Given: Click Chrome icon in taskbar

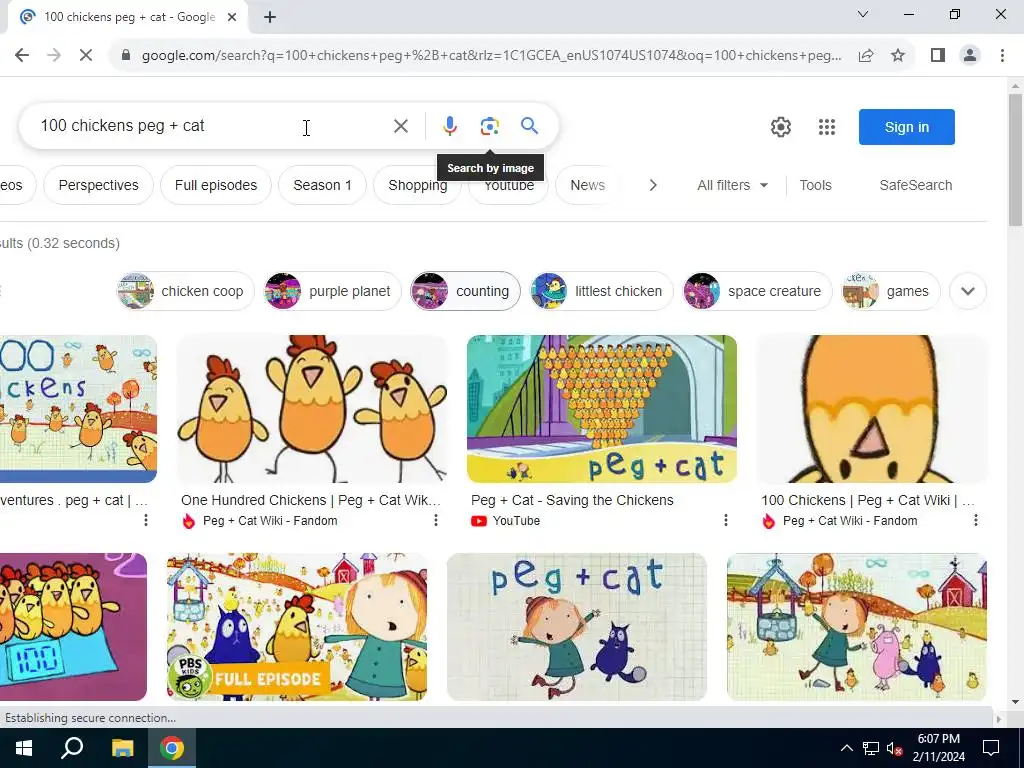Looking at the screenshot, I should [x=172, y=748].
